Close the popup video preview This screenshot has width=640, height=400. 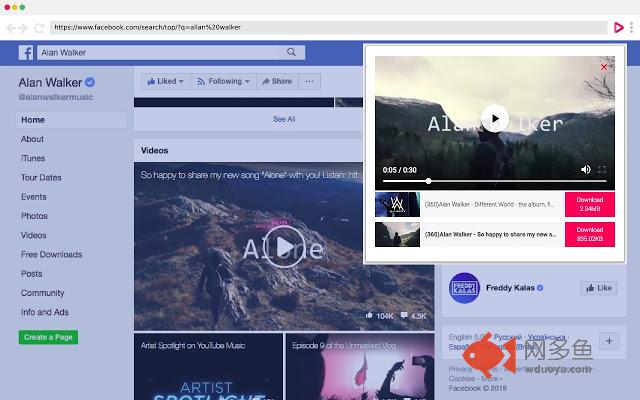604,67
